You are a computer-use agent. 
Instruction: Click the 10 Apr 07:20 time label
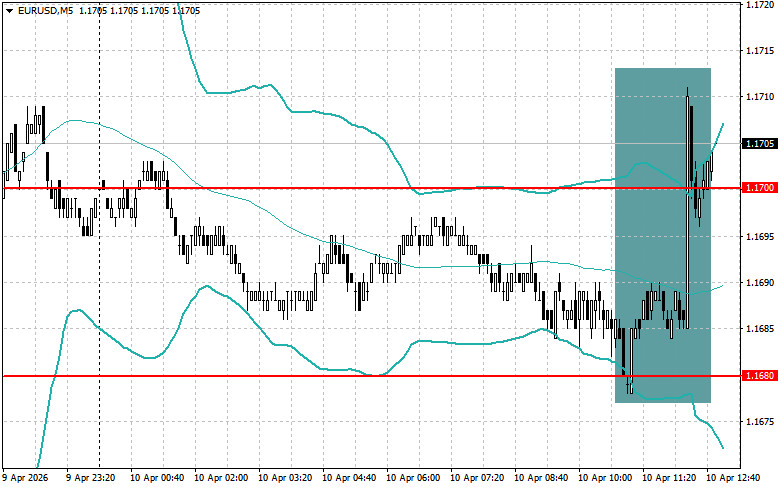pyautogui.click(x=477, y=478)
